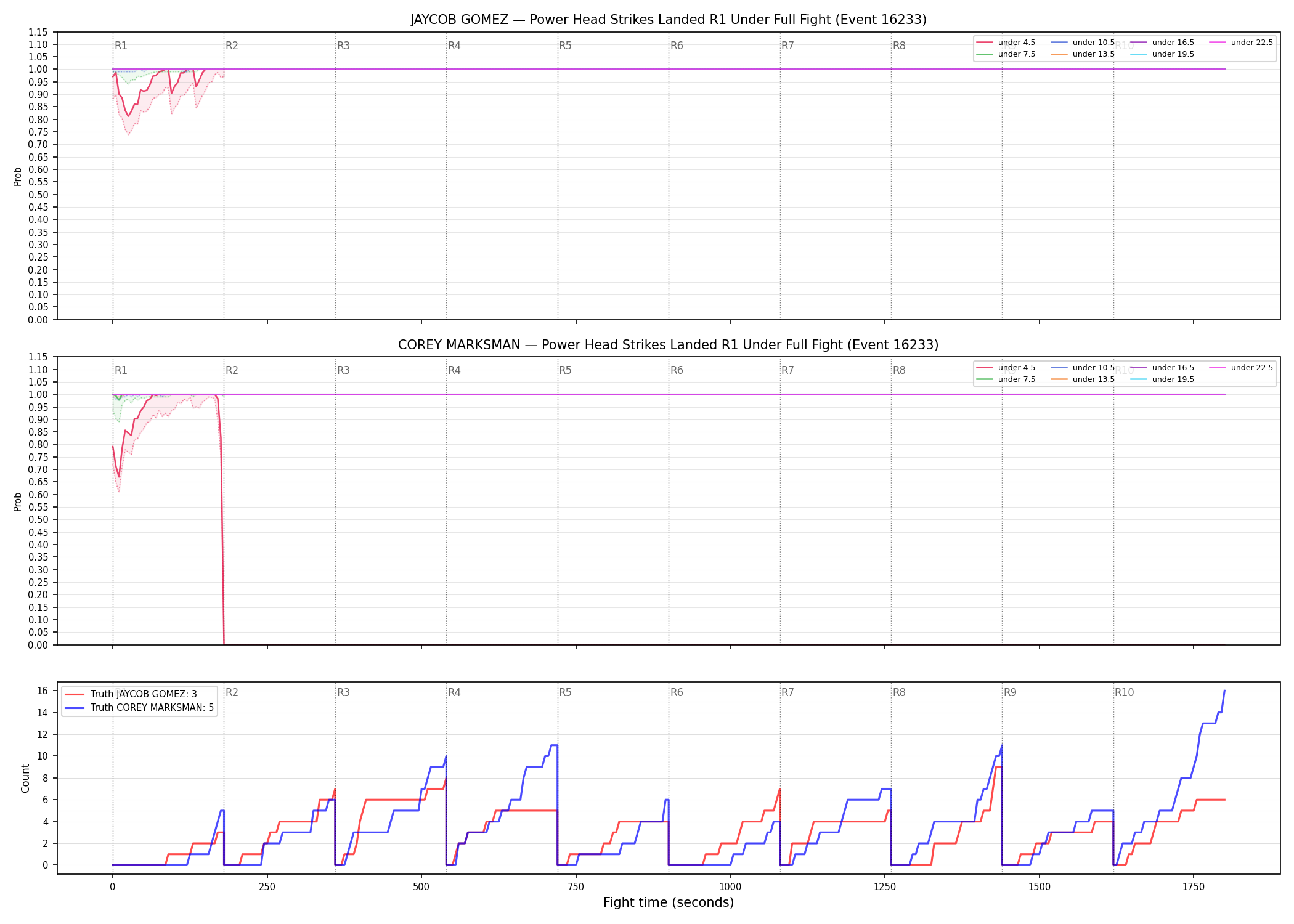Click the R5 round label in the Count chart

[565, 692]
